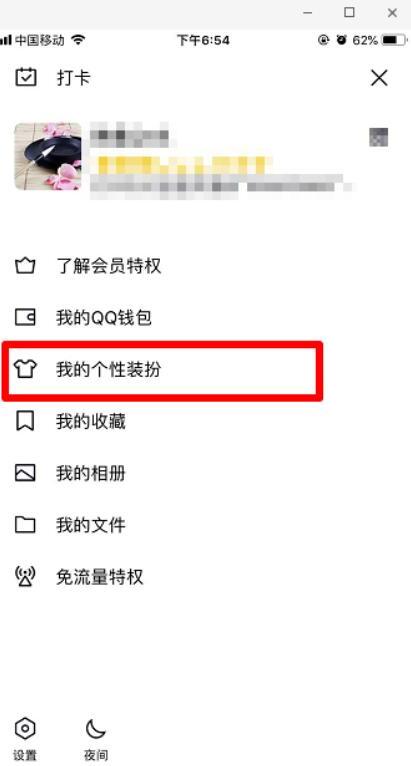411x766 pixels.
Task: Click the QQ wallet icon
Action: tap(25, 318)
